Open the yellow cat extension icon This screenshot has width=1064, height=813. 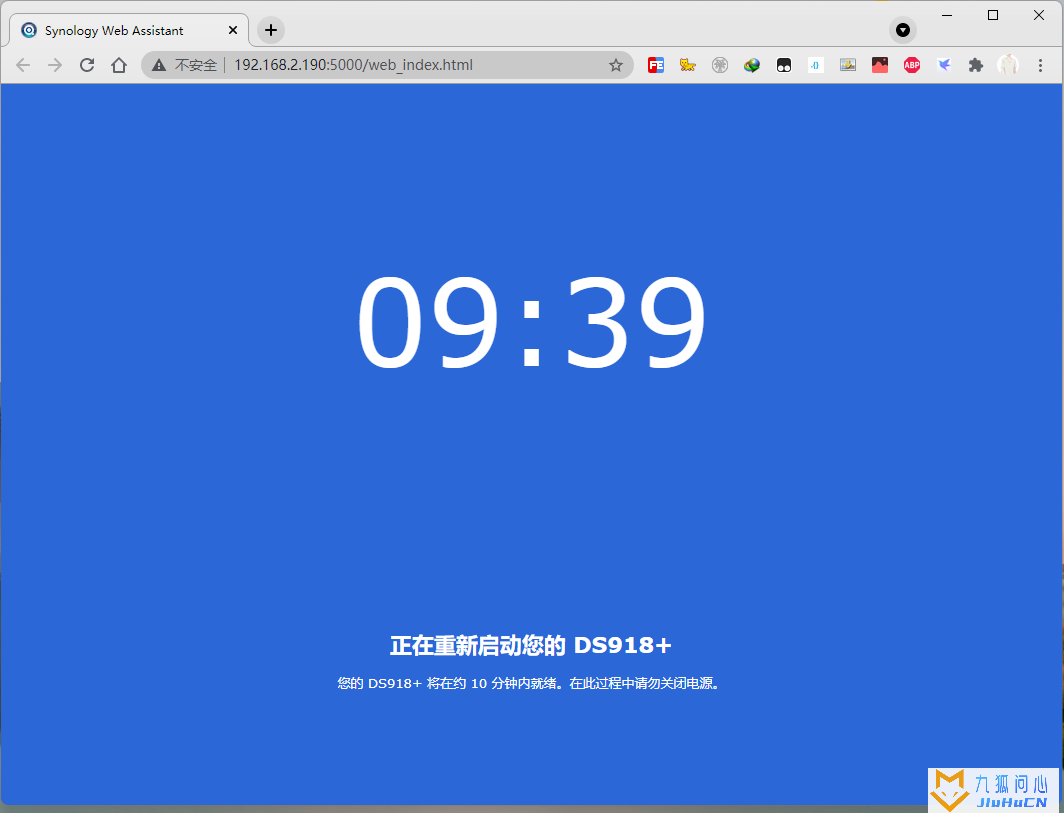tap(687, 65)
